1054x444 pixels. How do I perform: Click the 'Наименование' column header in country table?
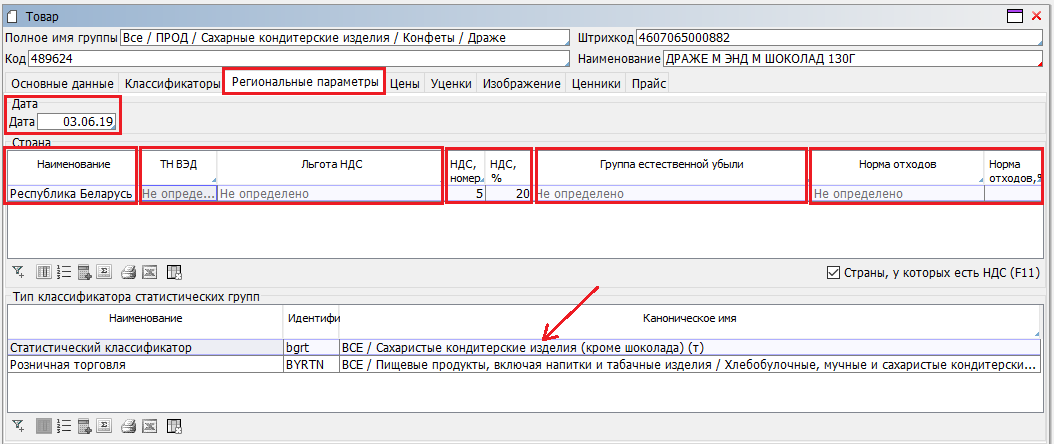[71, 164]
